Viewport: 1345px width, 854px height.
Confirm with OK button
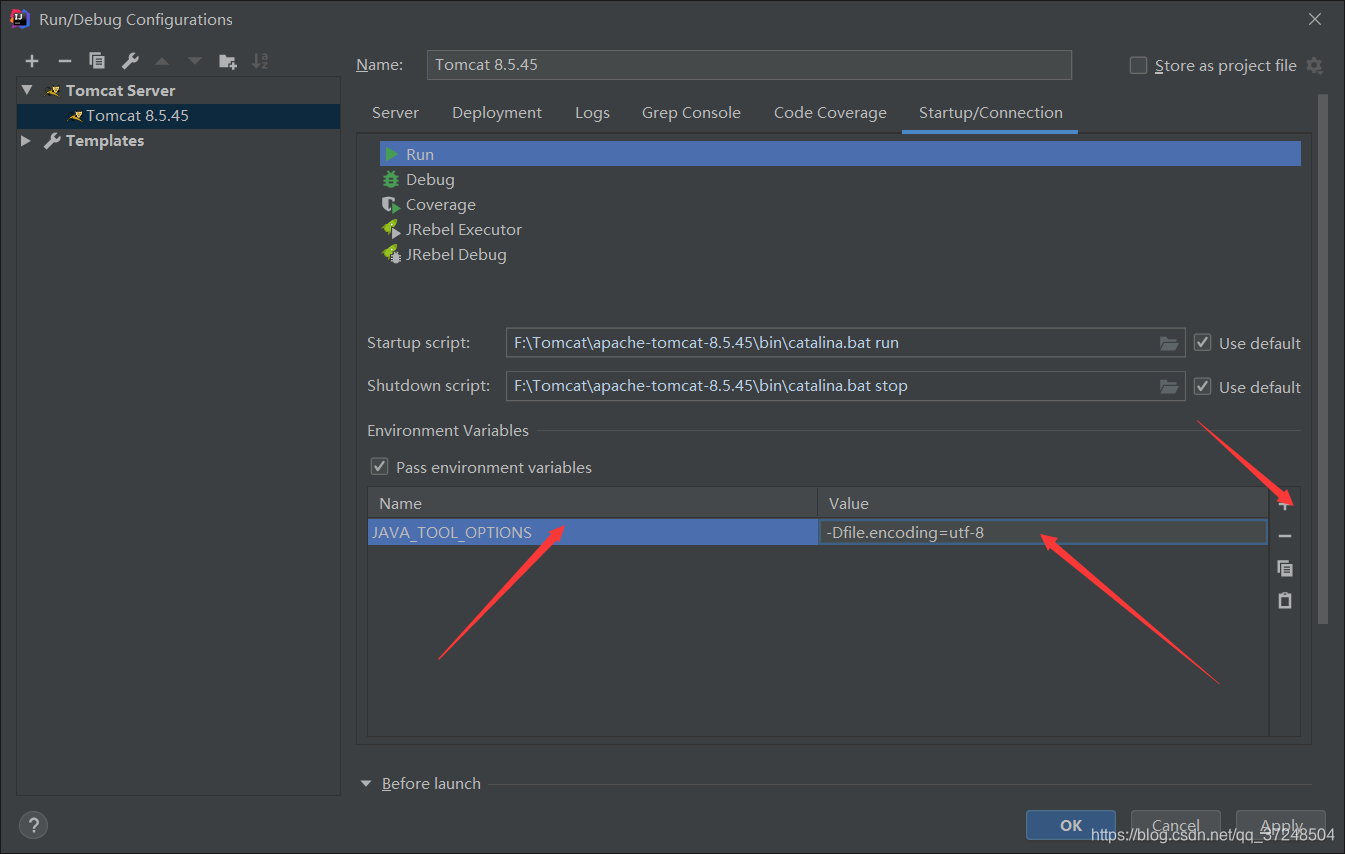(1071, 825)
